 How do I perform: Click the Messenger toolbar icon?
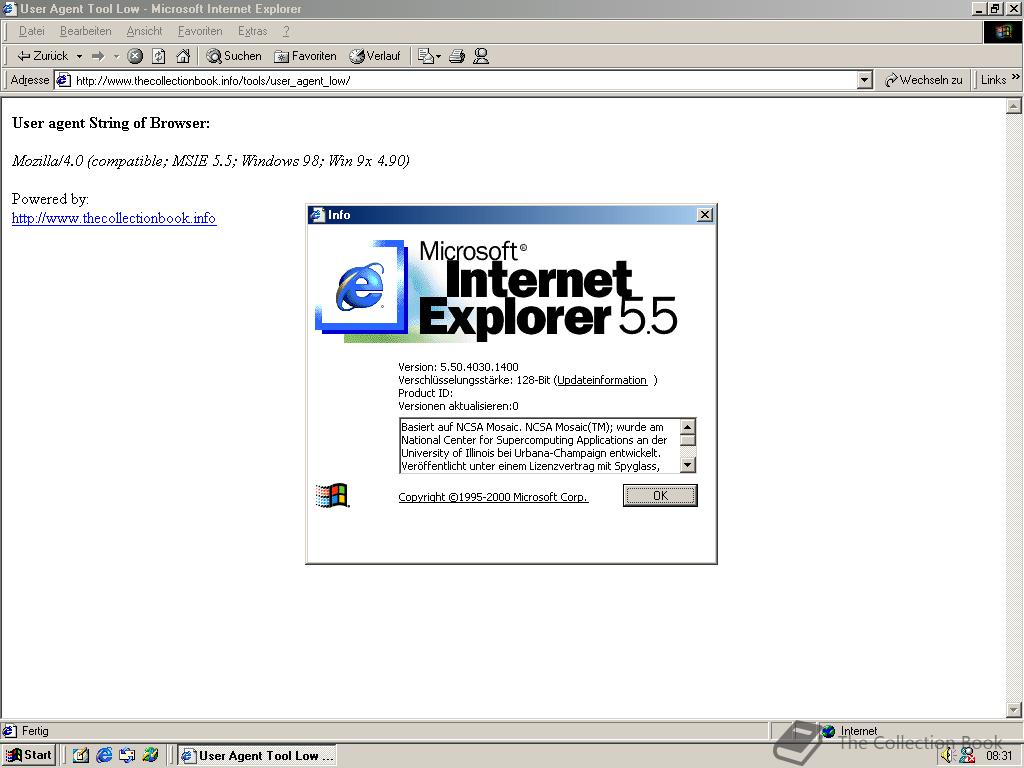coord(481,56)
